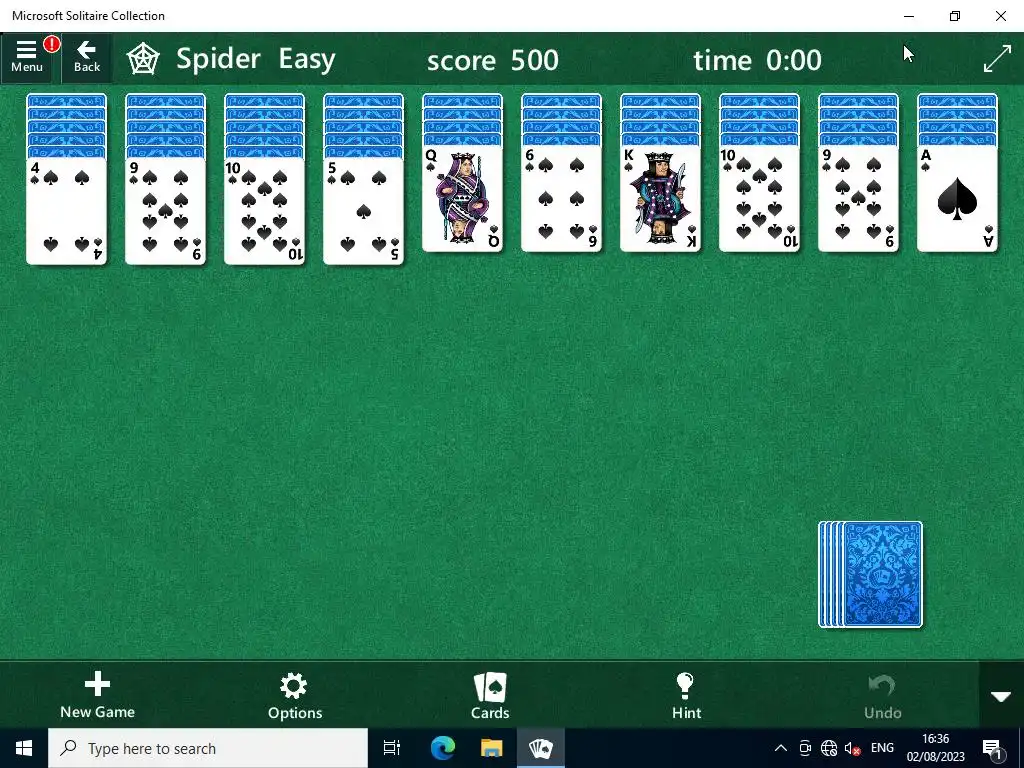Toggle full screen with diagonal arrows icon

coord(997,59)
